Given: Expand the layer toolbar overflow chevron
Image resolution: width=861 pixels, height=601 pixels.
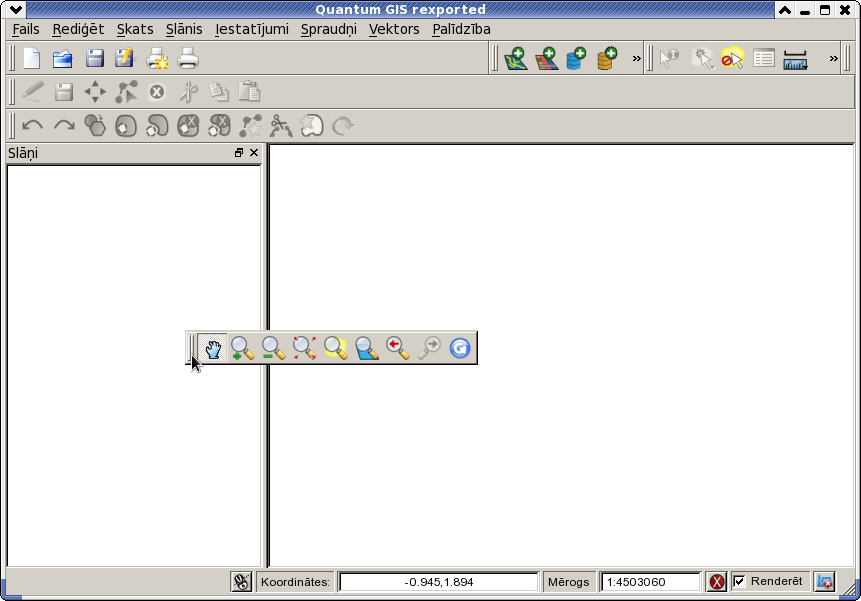Looking at the screenshot, I should coord(636,58).
